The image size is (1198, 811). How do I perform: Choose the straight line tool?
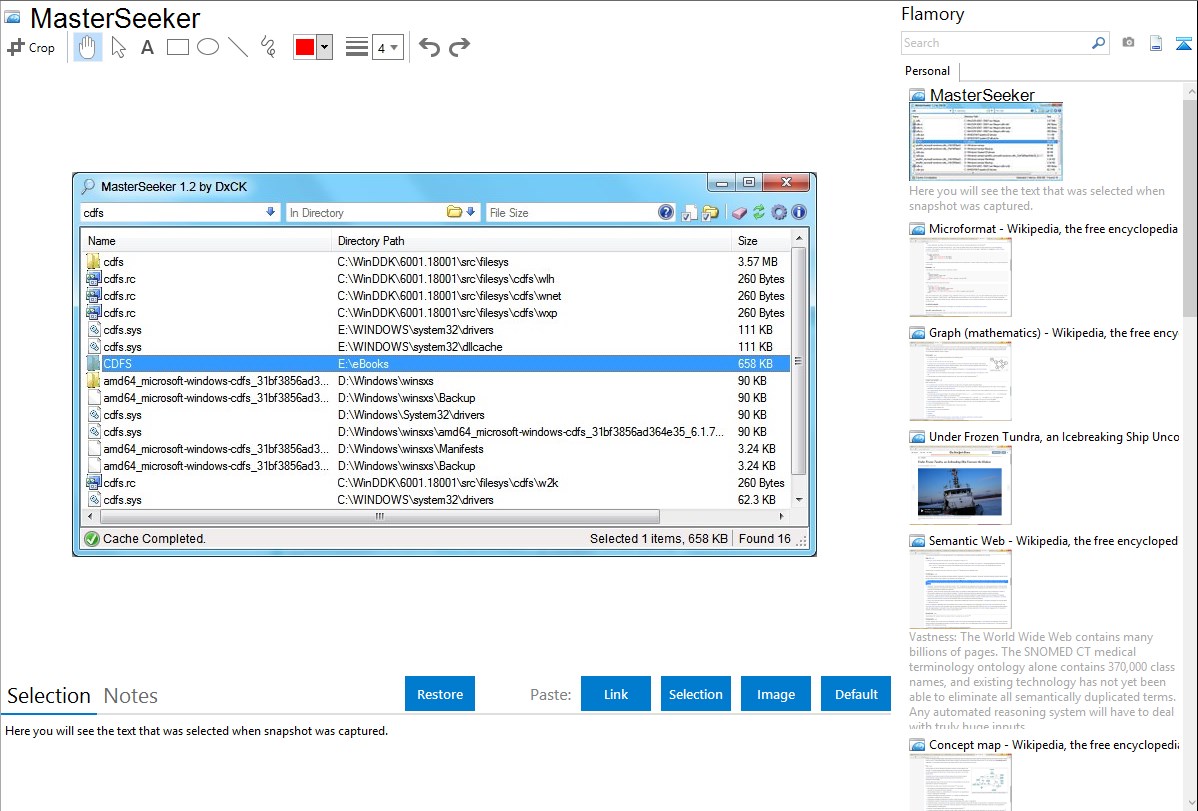pyautogui.click(x=238, y=47)
